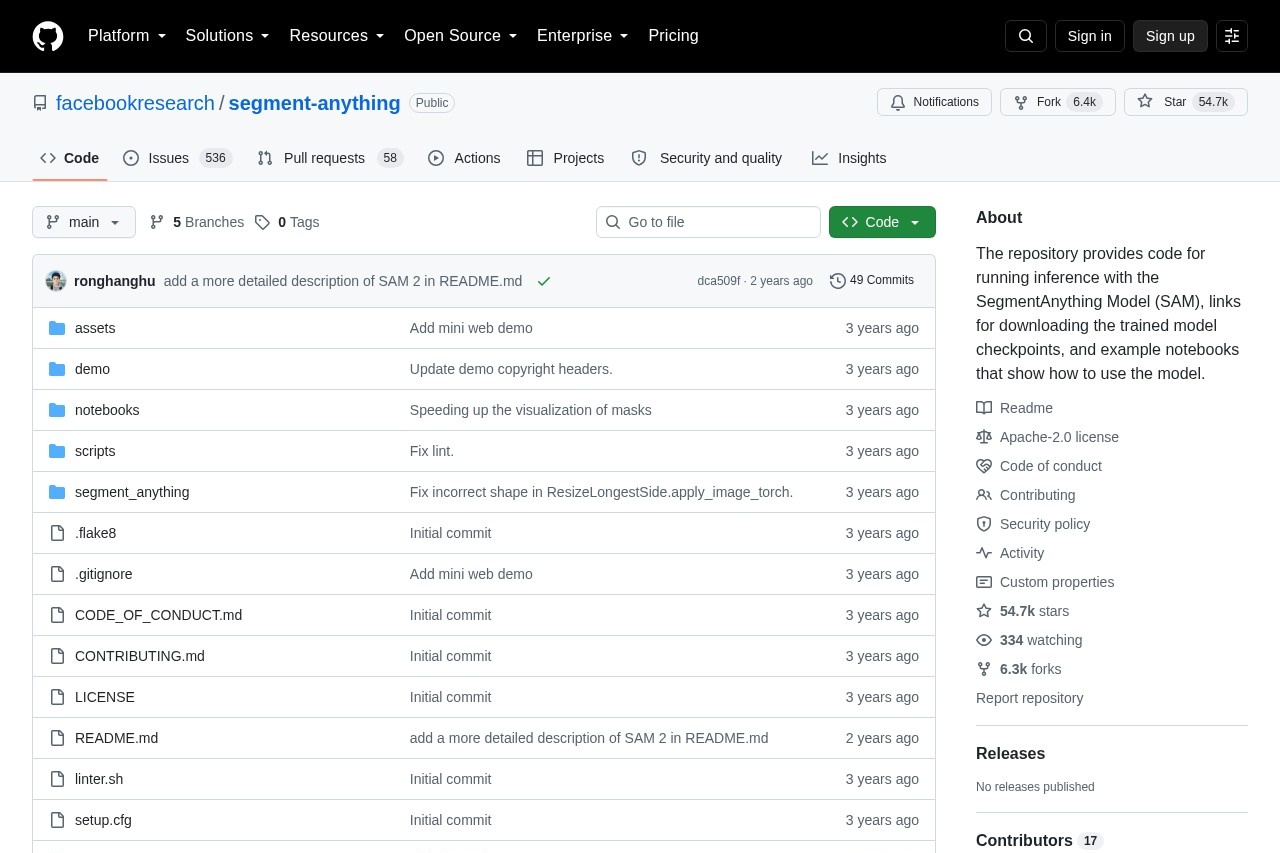Open the .gitignore file

click(103, 574)
